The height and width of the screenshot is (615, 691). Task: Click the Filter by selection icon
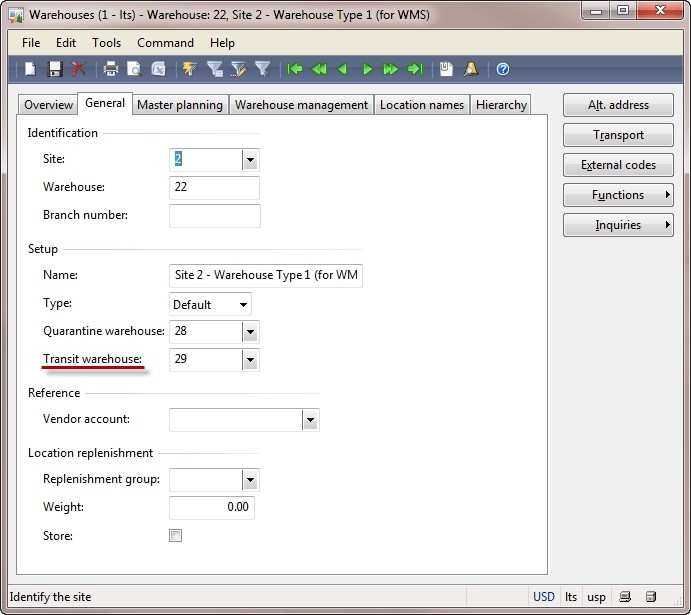pyautogui.click(x=239, y=69)
